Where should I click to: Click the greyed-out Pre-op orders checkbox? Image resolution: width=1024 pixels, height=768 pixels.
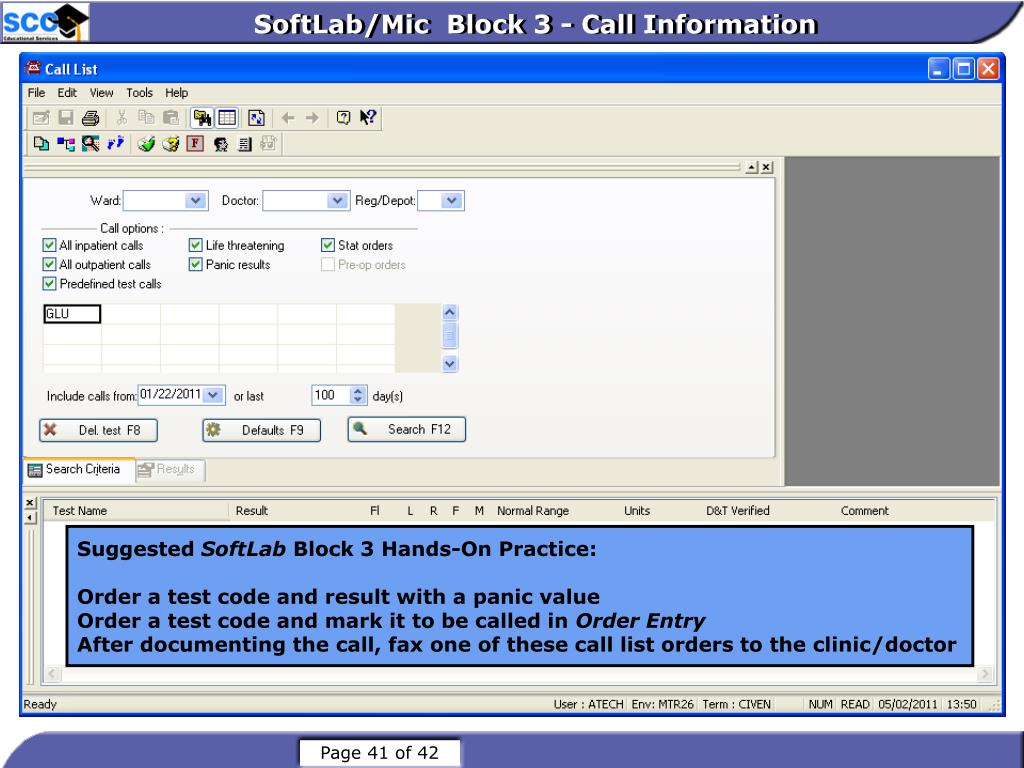[328, 264]
